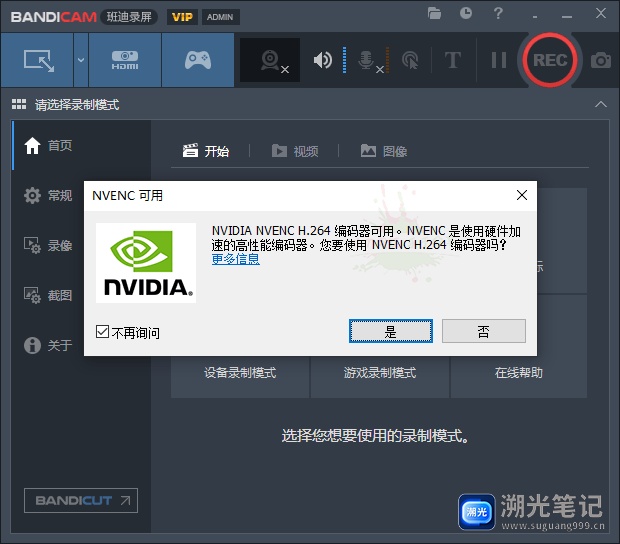
Task: Click the pause recording button
Action: (x=499, y=60)
